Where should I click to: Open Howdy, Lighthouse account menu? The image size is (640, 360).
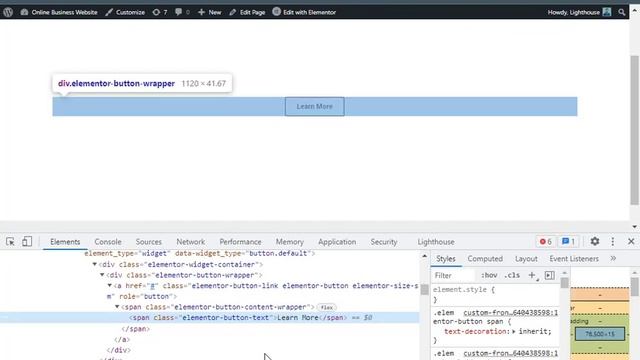(x=579, y=12)
